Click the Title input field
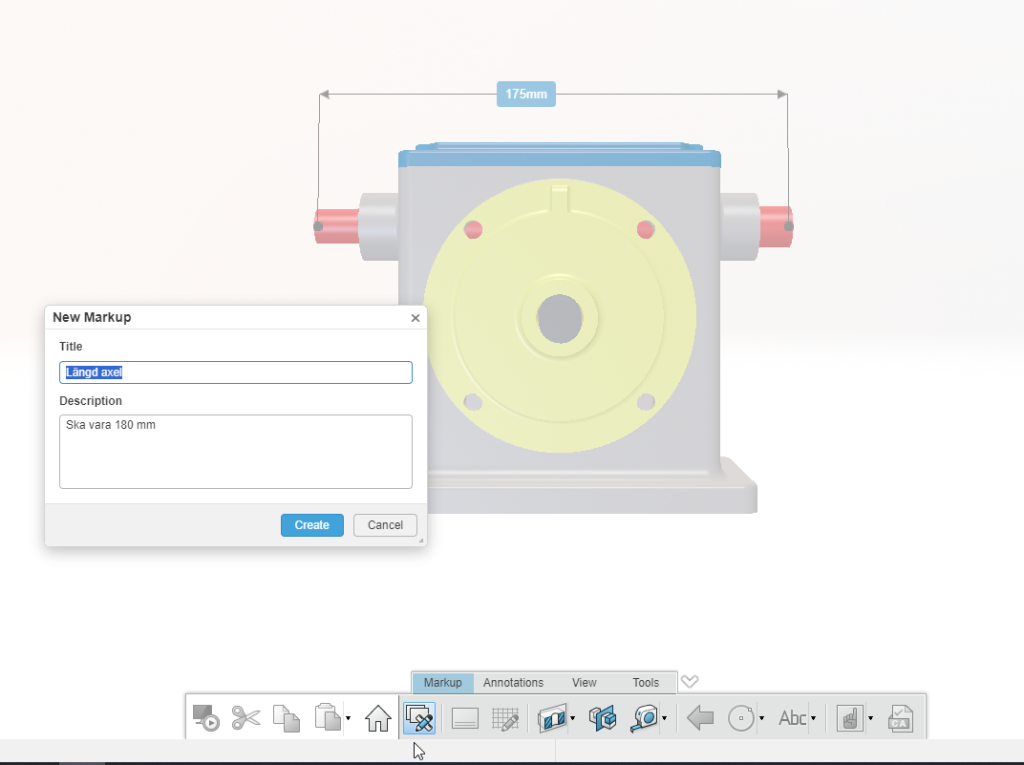This screenshot has width=1024, height=765. point(236,372)
